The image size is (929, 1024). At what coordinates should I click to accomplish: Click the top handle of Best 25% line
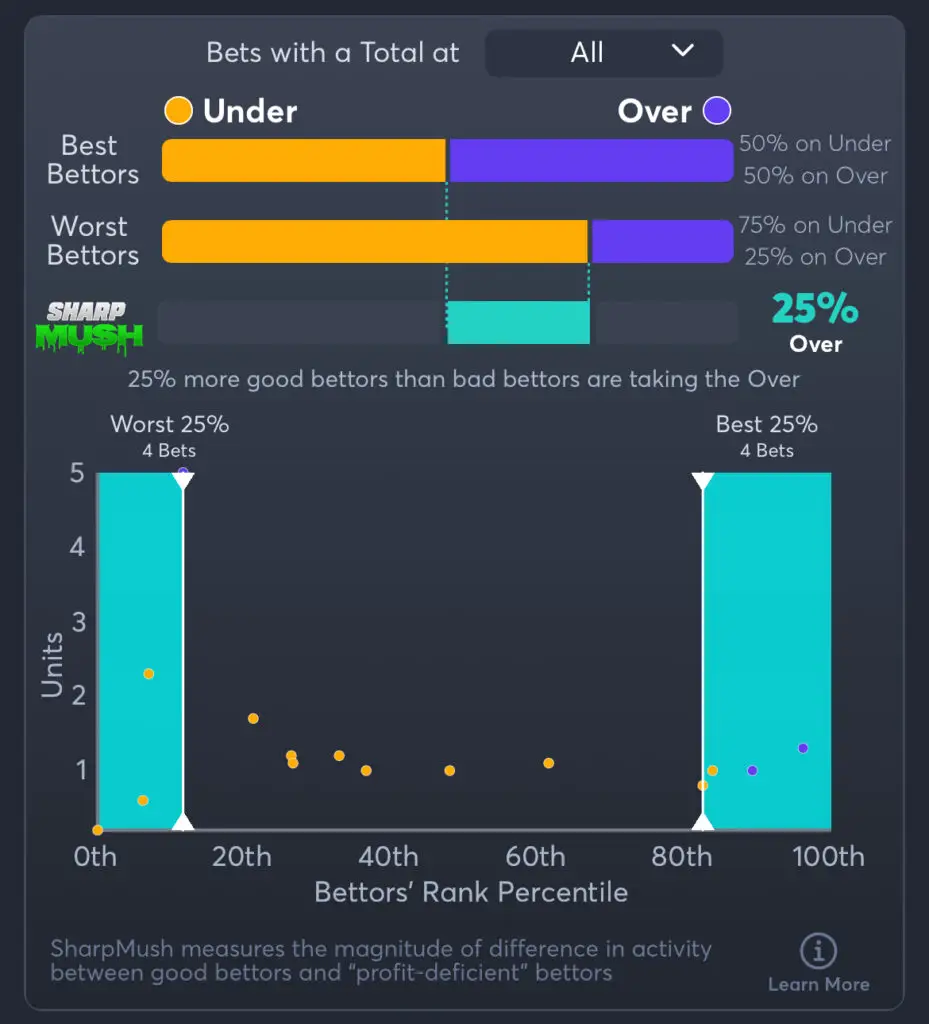point(703,480)
